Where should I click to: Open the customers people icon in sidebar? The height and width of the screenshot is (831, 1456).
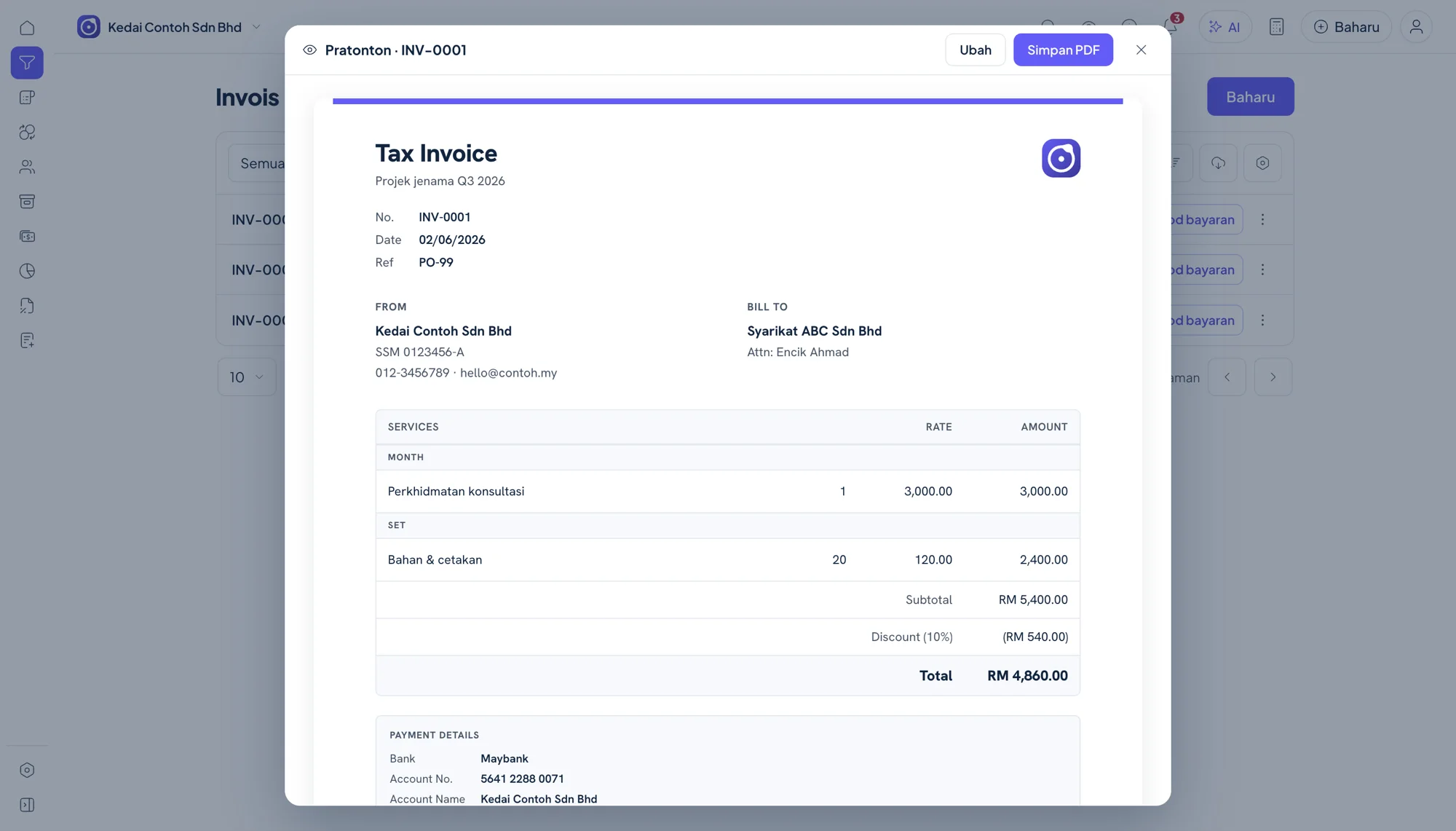(27, 167)
